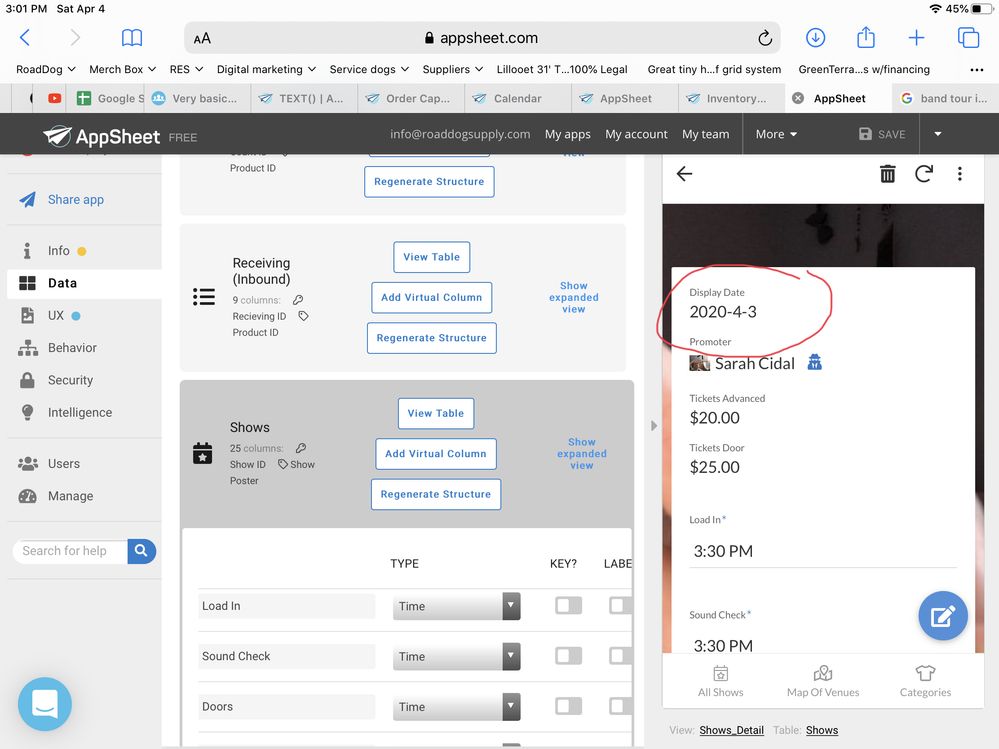Refresh the app preview with sync icon

coord(924,173)
